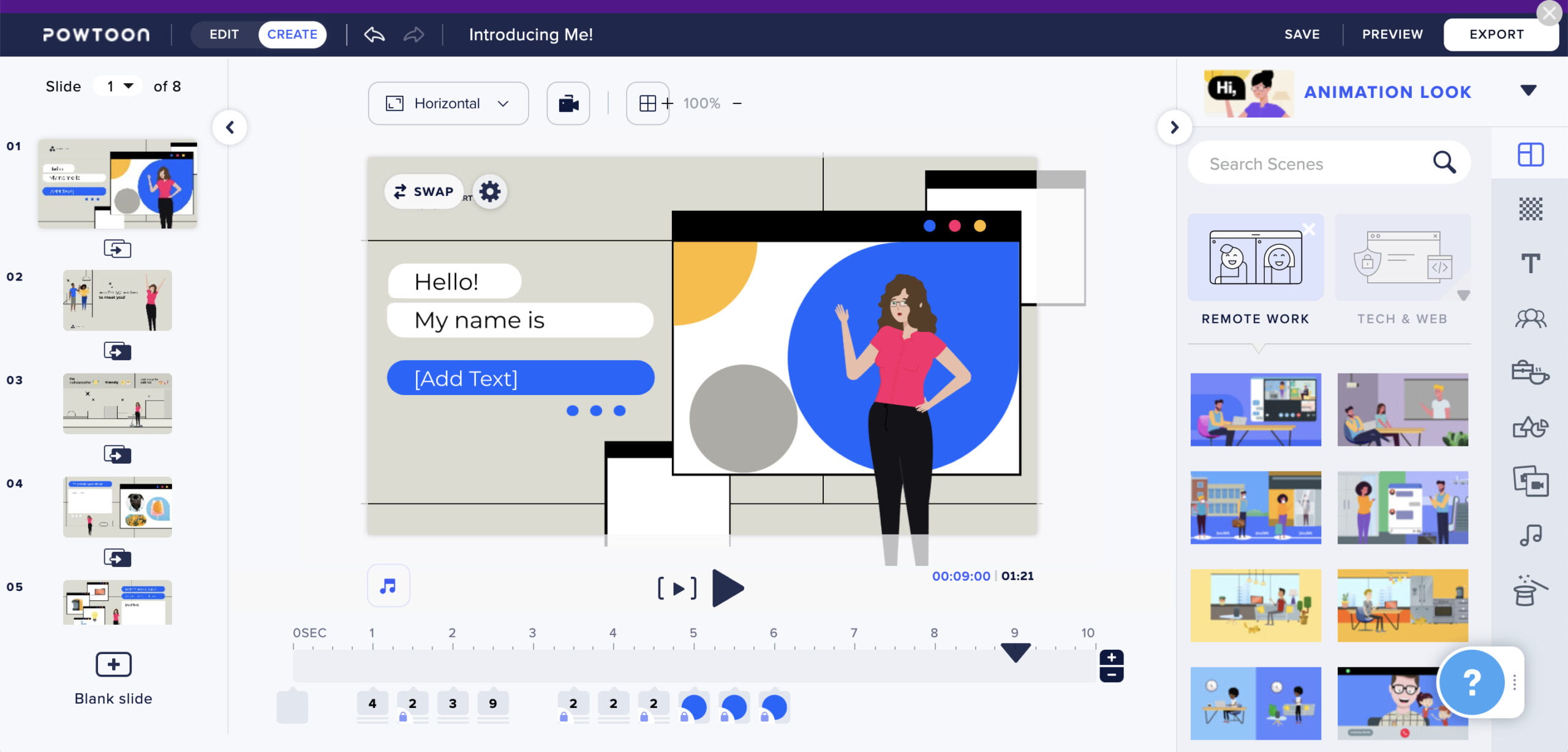The height and width of the screenshot is (752, 1568).
Task: Select slide 02 thumbnail
Action: click(x=117, y=300)
